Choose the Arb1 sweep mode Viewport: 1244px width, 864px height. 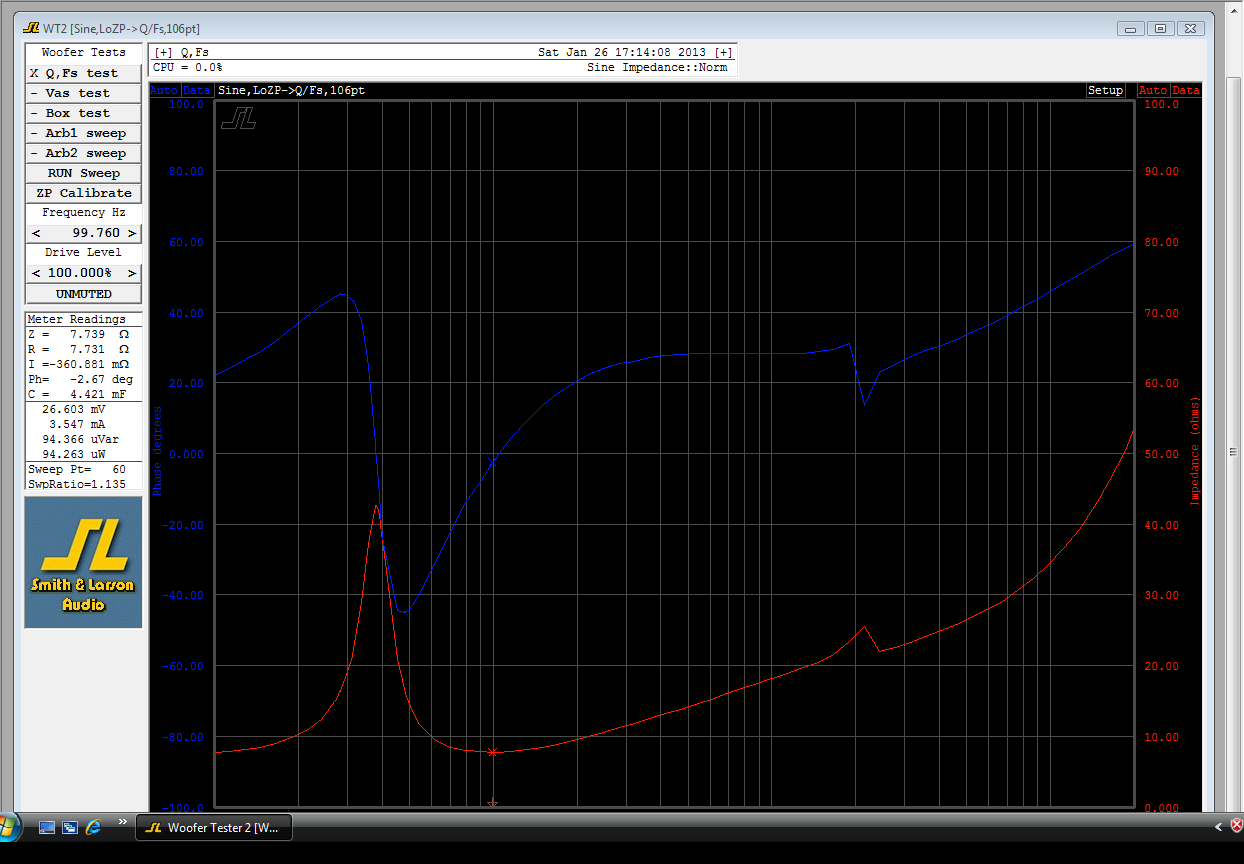83,133
